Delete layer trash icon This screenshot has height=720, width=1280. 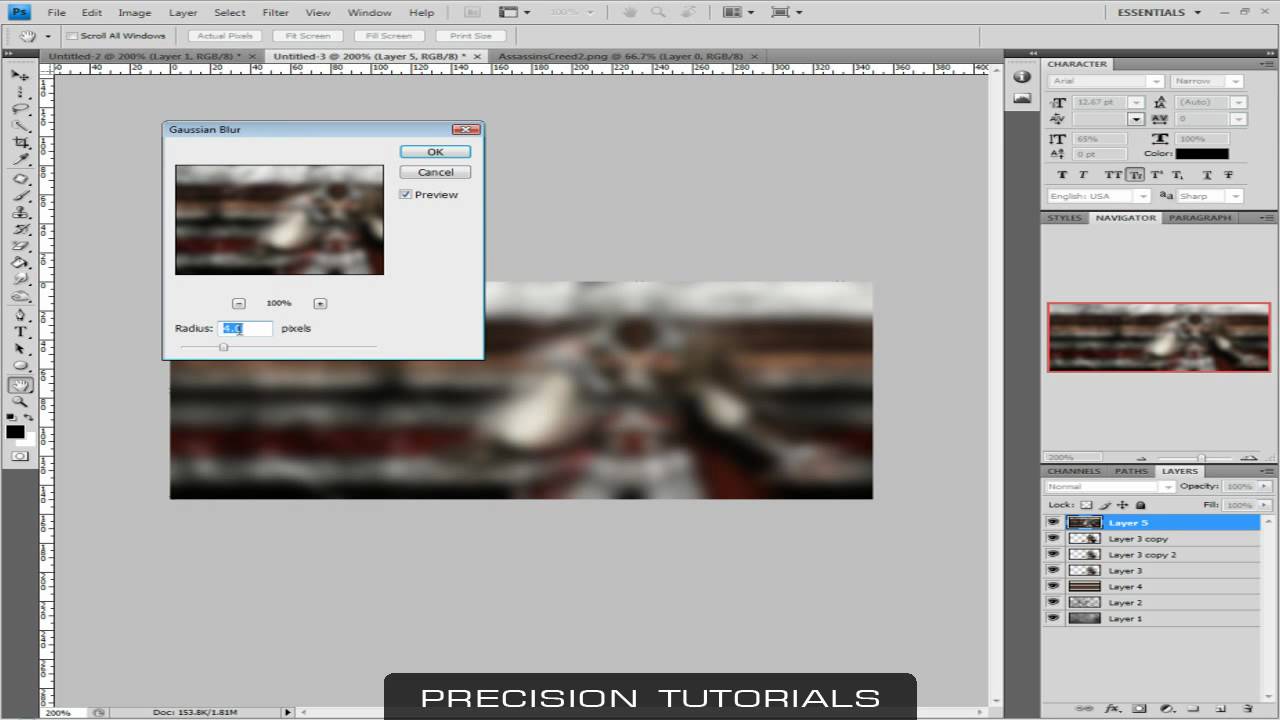click(x=1248, y=708)
